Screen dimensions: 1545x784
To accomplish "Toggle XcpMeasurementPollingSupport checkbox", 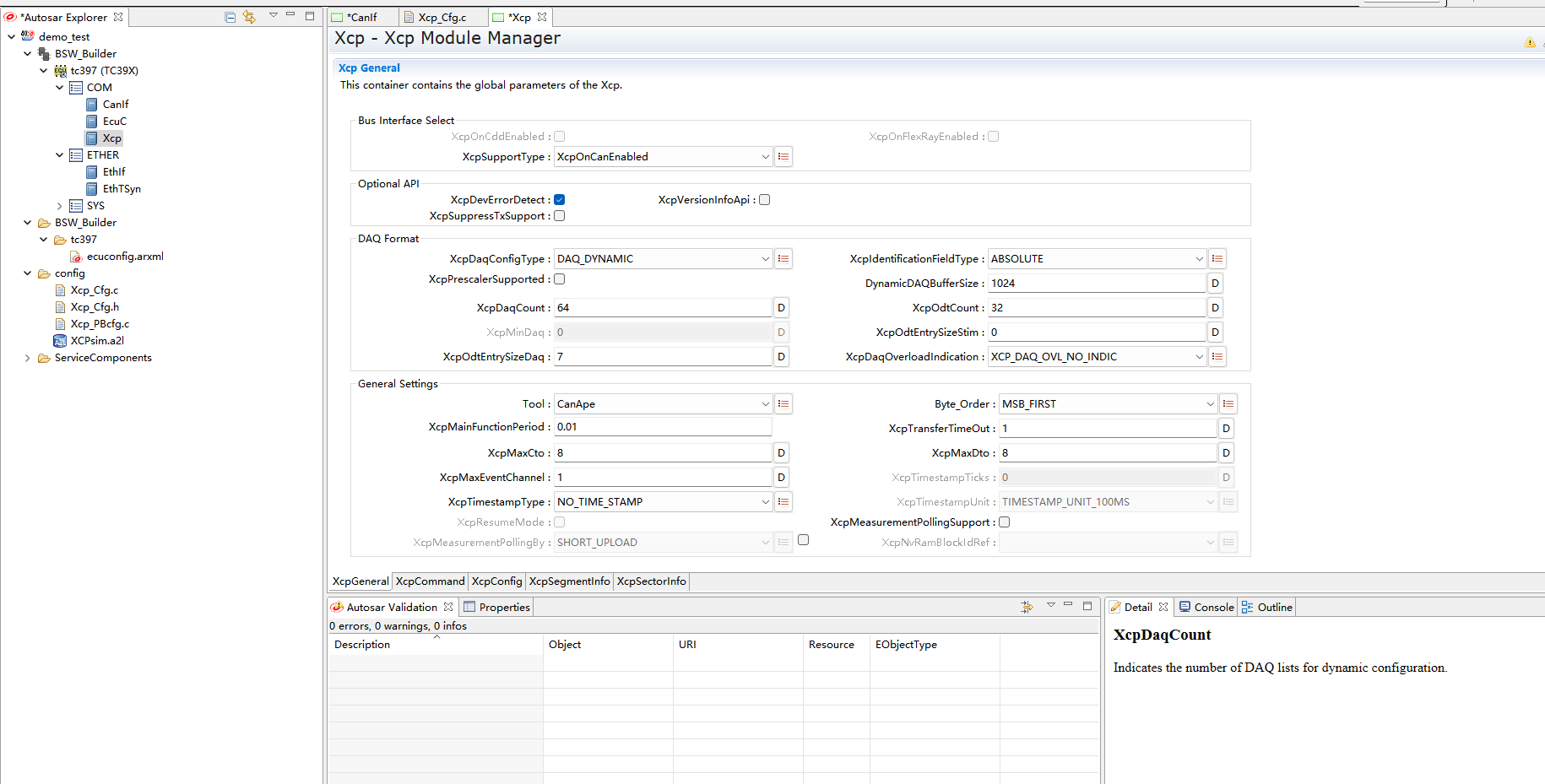I will [x=1005, y=522].
